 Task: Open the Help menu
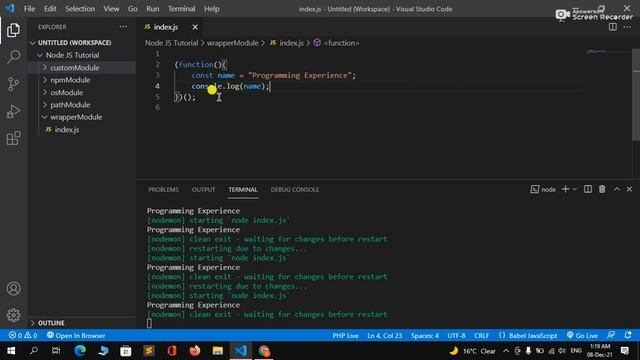click(212, 9)
